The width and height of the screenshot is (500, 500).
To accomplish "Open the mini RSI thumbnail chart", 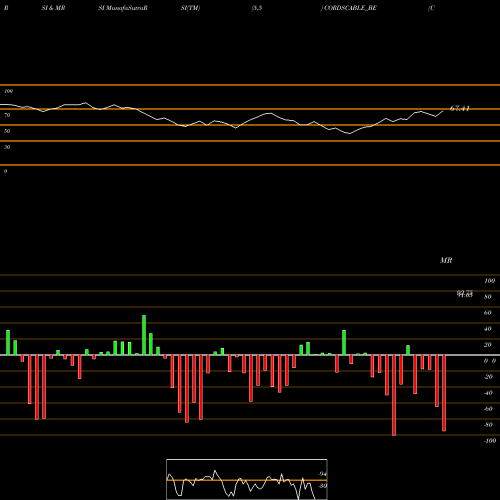I will pos(247,479).
